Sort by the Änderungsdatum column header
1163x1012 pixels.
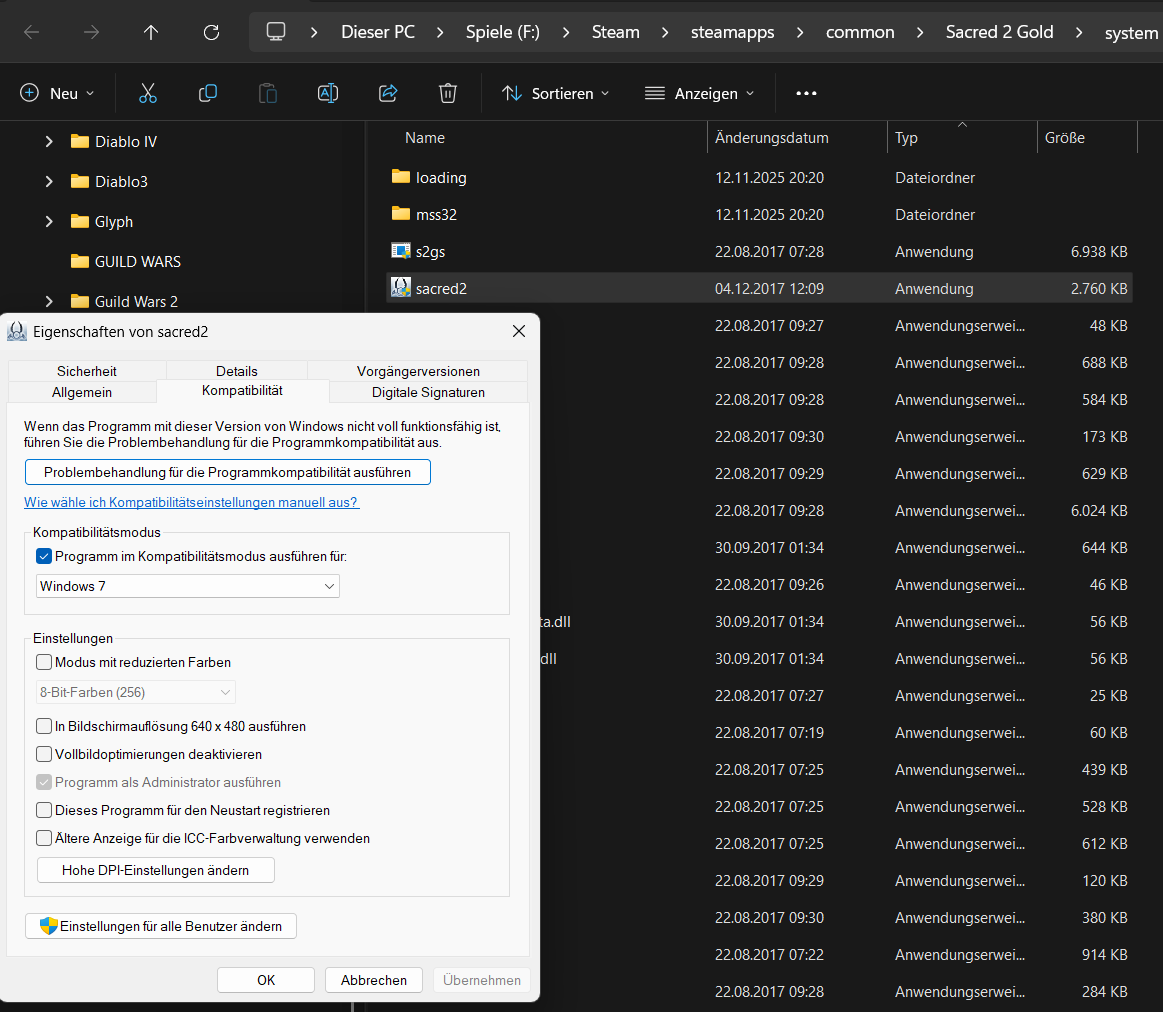pyautogui.click(x=771, y=137)
